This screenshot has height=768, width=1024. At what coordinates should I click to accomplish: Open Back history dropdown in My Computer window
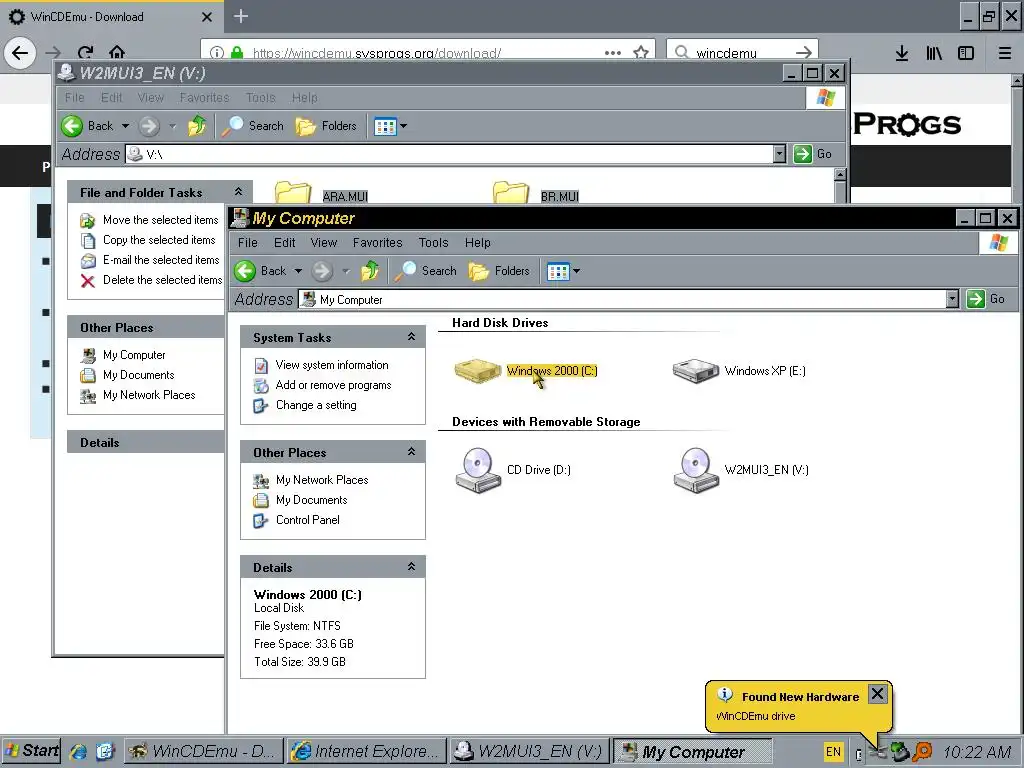click(x=298, y=270)
